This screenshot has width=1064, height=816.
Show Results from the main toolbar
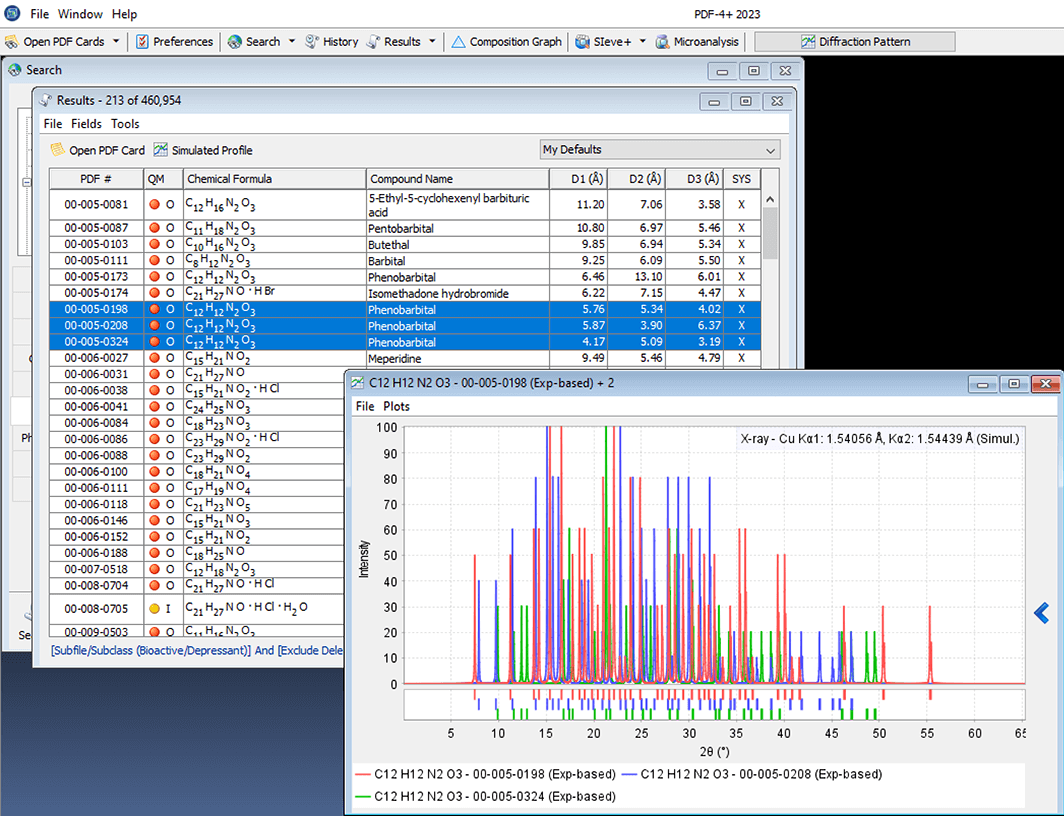click(394, 41)
